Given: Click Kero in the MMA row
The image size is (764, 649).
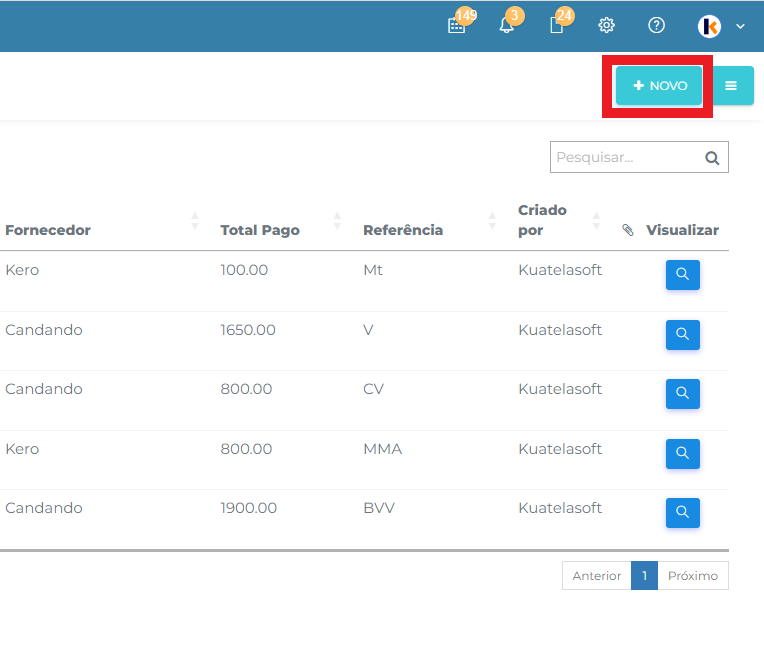Looking at the screenshot, I should pyautogui.click(x=22, y=449).
